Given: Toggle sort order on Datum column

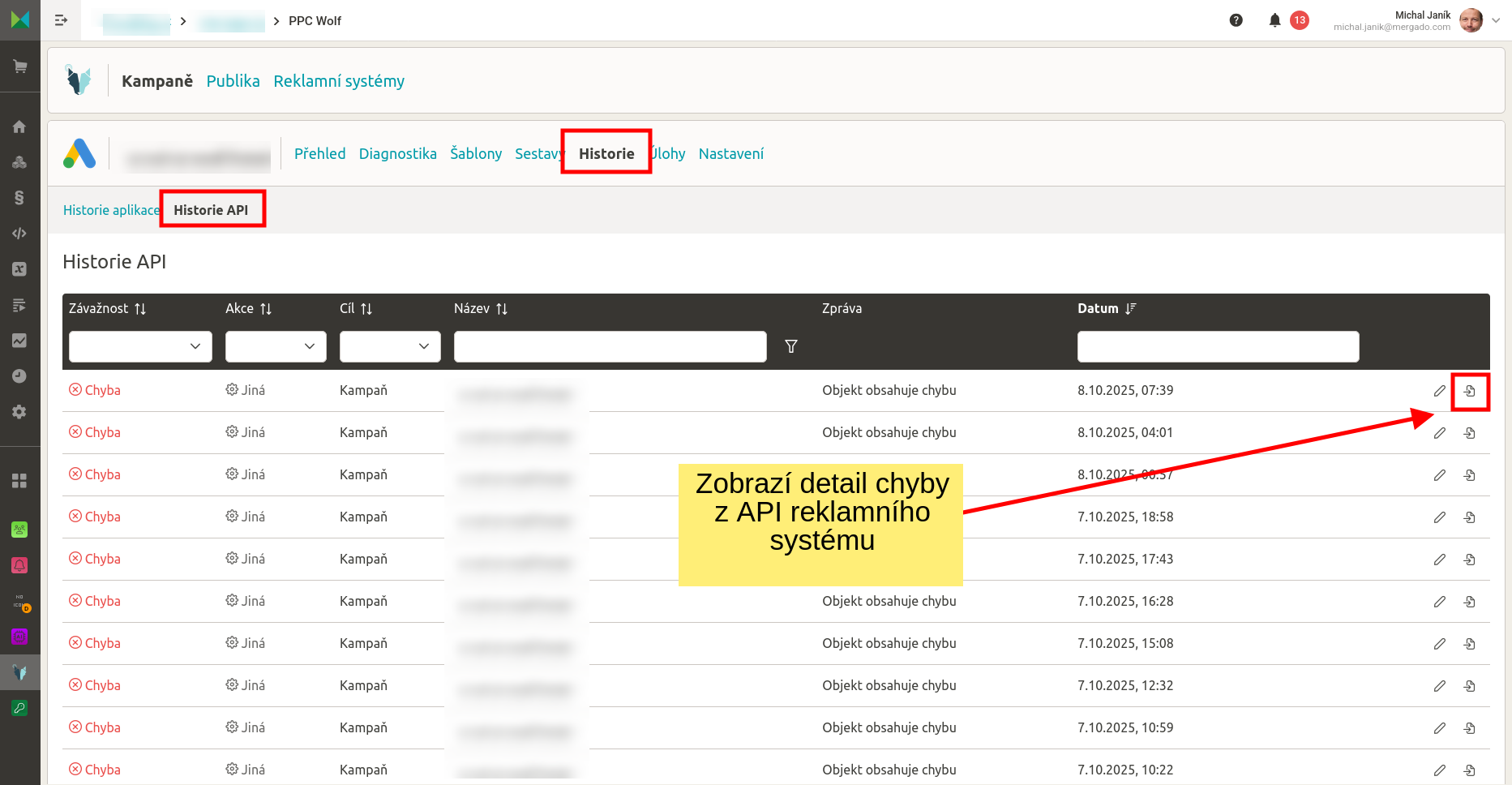Looking at the screenshot, I should [x=1130, y=309].
